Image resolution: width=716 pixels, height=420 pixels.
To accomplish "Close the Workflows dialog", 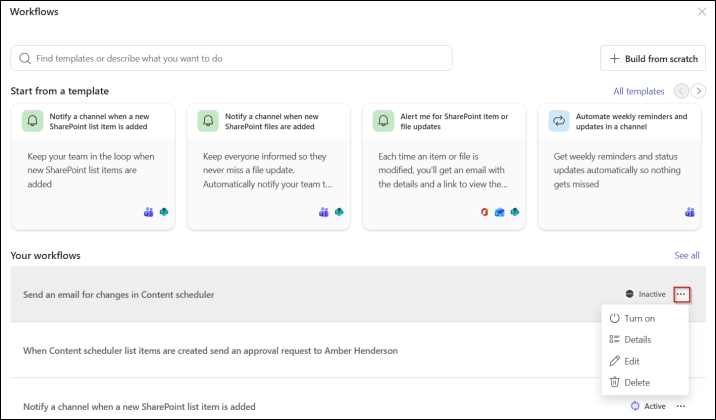I will coord(702,12).
